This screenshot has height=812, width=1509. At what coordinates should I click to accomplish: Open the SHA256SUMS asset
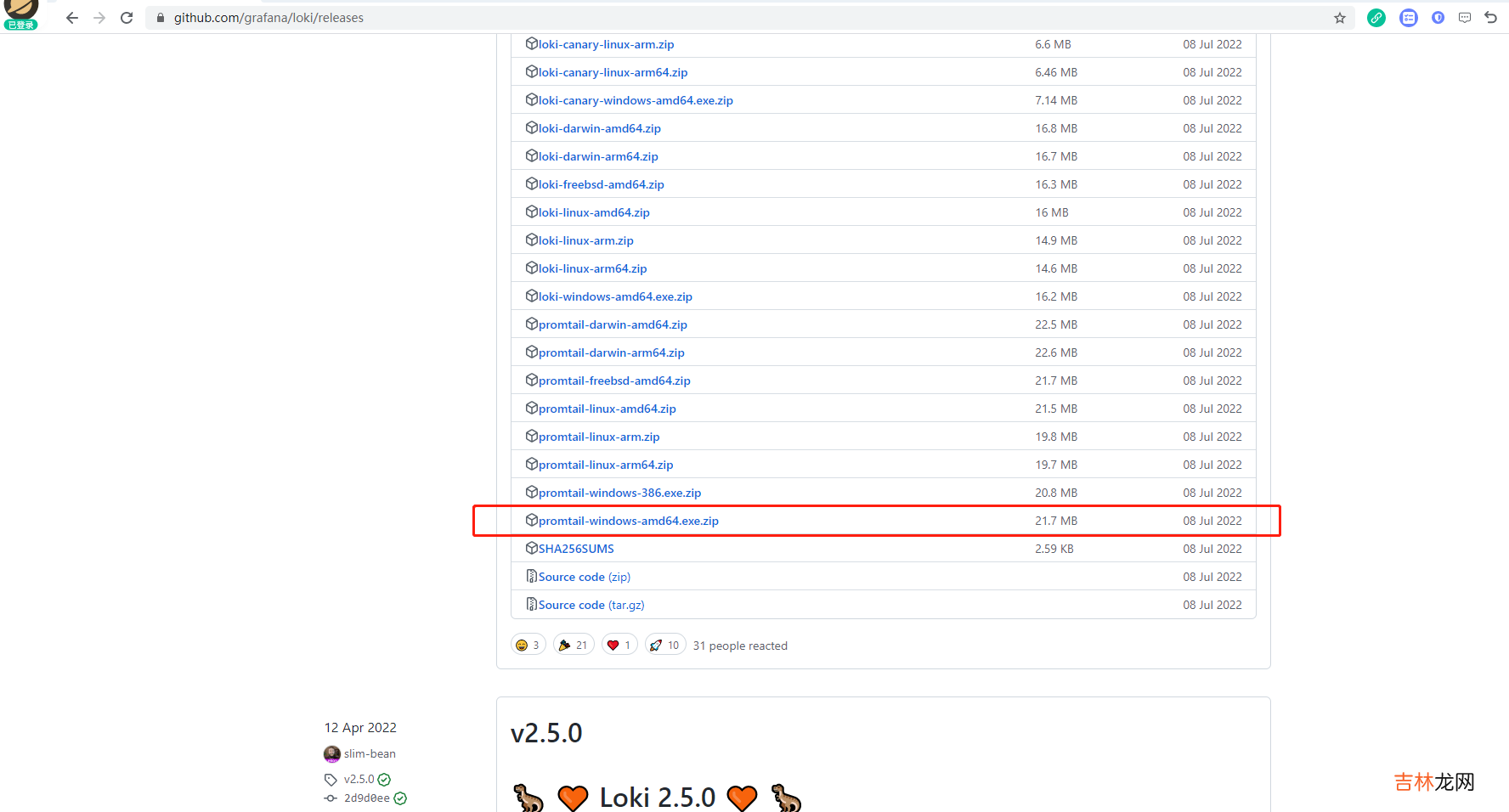[576, 549]
